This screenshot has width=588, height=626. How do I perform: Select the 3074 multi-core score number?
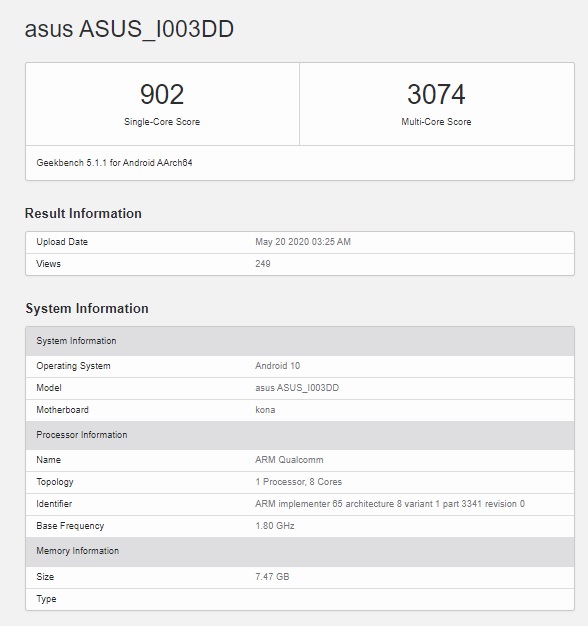(436, 95)
